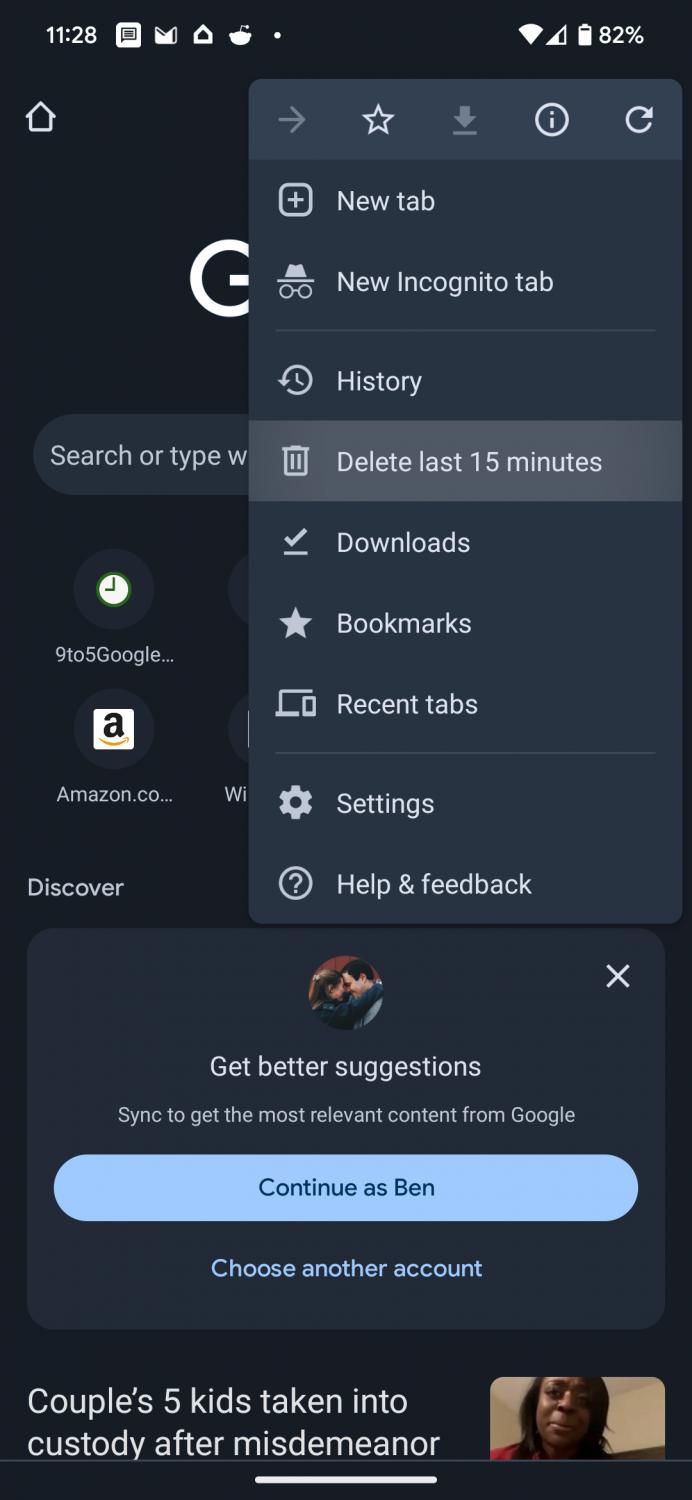Image resolution: width=692 pixels, height=1500 pixels.
Task: Tap the download page icon
Action: point(465,121)
